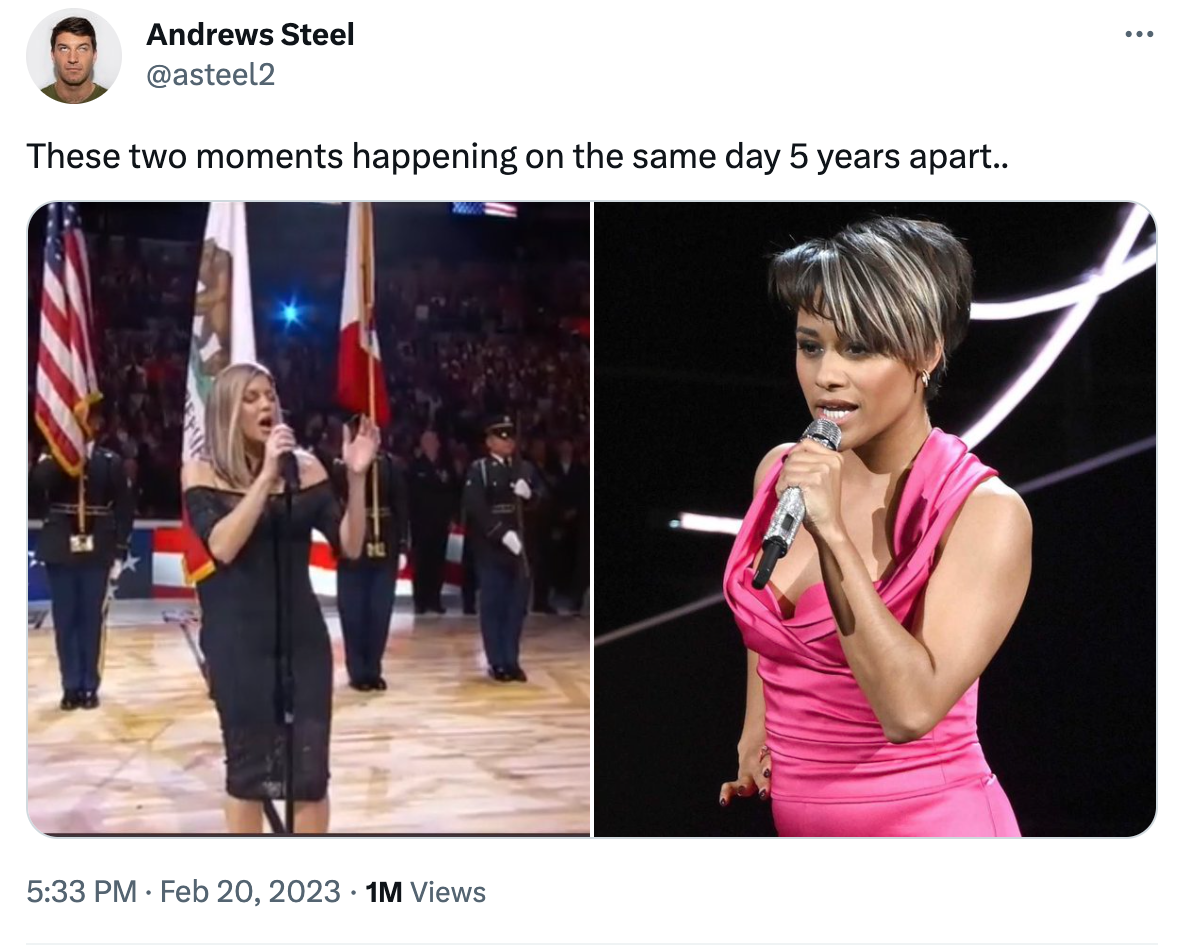The image size is (1190, 950).
Task: Open the right pink dress photo
Action: 875,518
